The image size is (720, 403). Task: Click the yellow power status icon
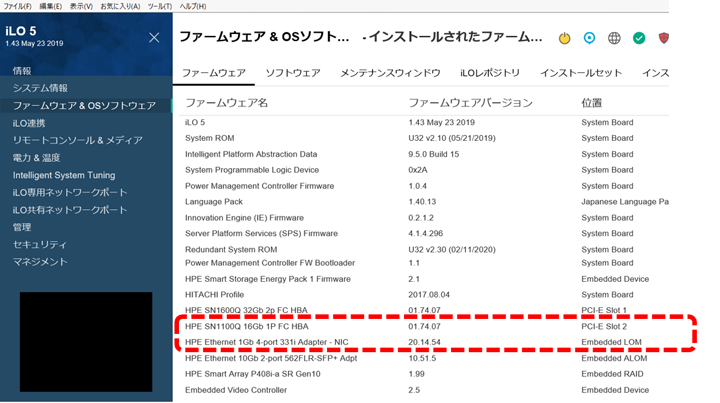click(x=564, y=38)
